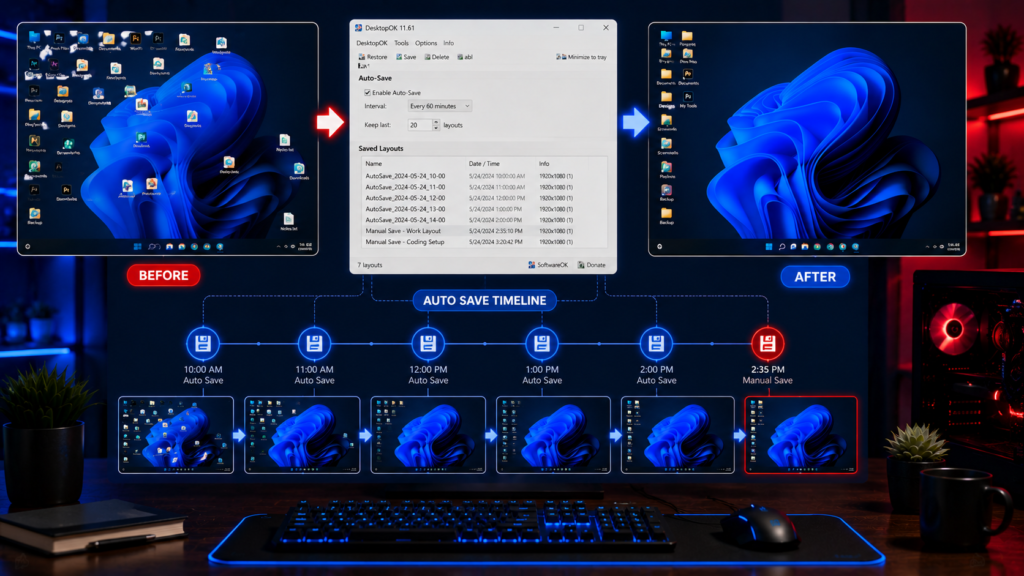Click the '7 layouts' status bar text
1024x576 pixels.
(370, 265)
